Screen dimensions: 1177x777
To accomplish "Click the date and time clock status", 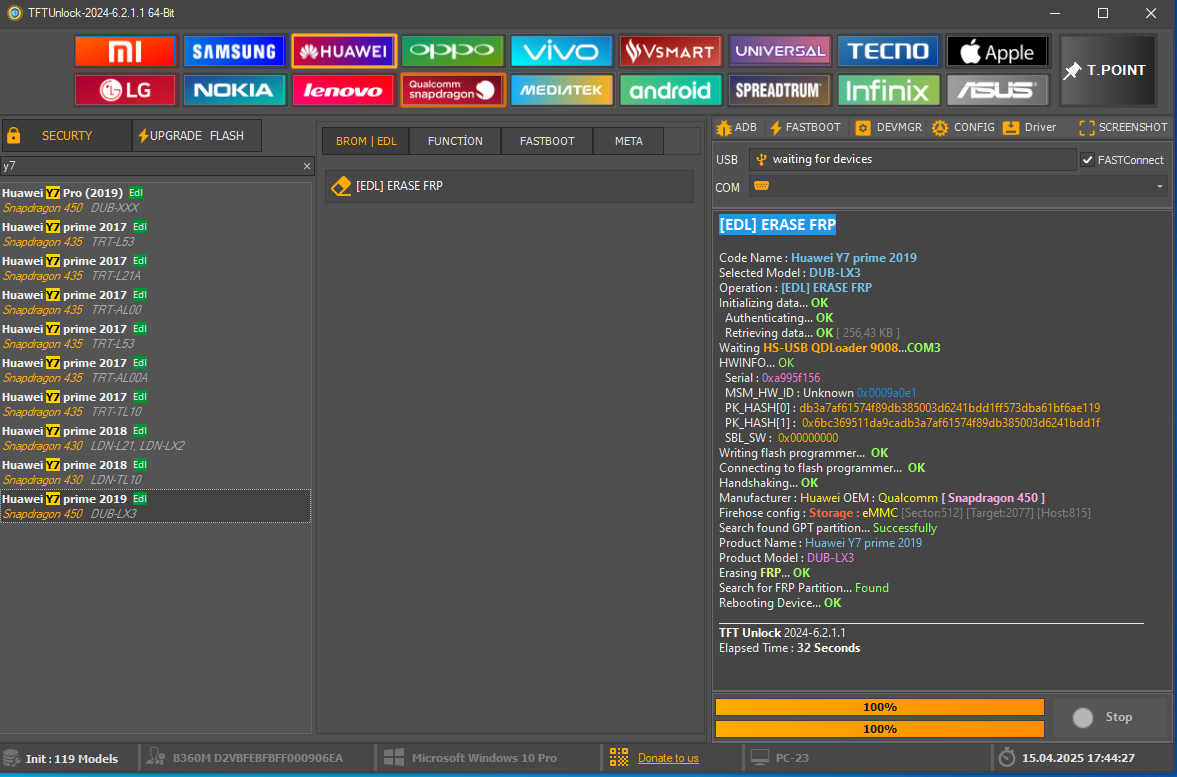I will point(1067,758).
